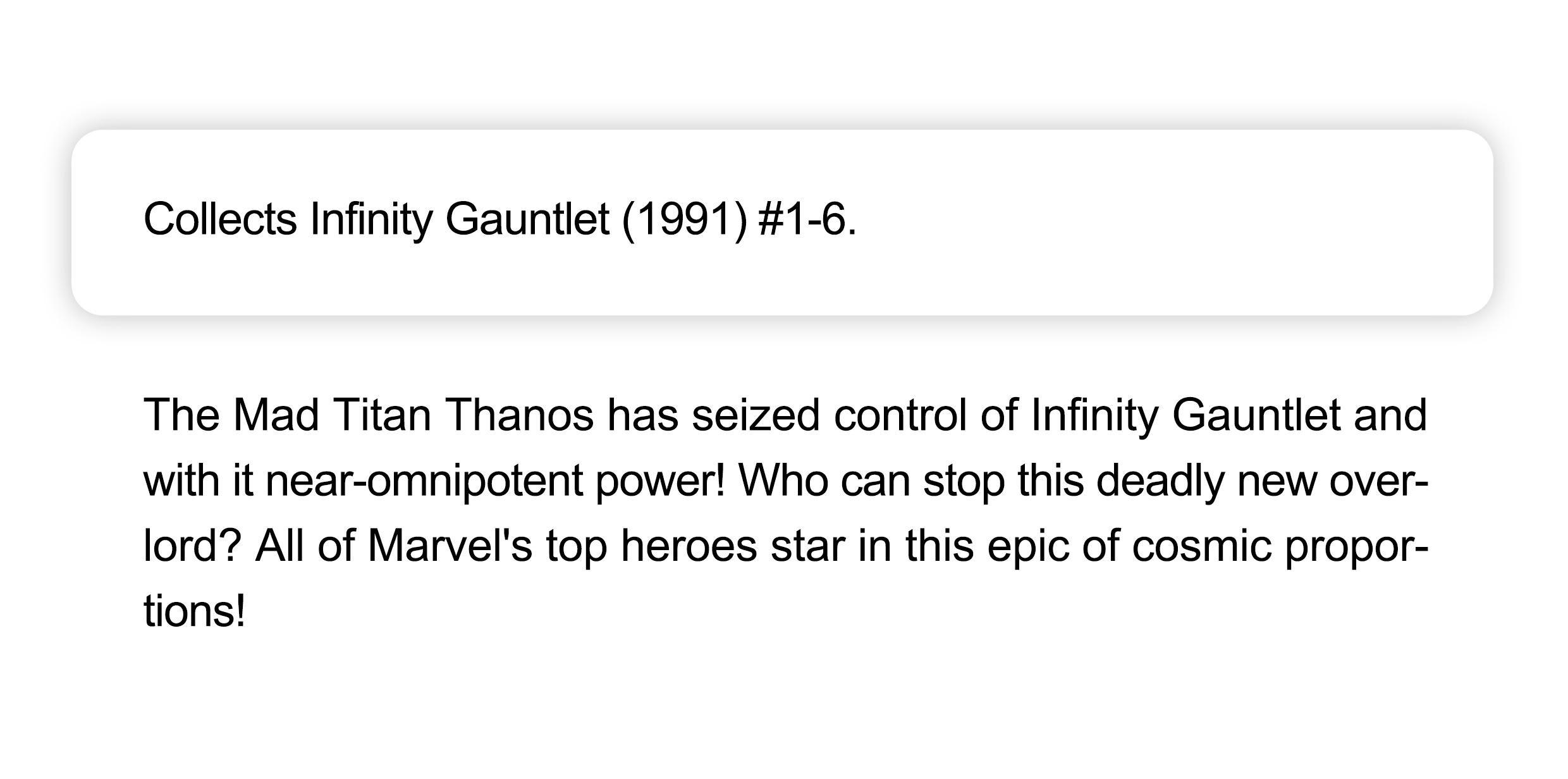The image size is (1568, 779).
Task: Click the final word "tions!" on the last line
Action: 194,613
